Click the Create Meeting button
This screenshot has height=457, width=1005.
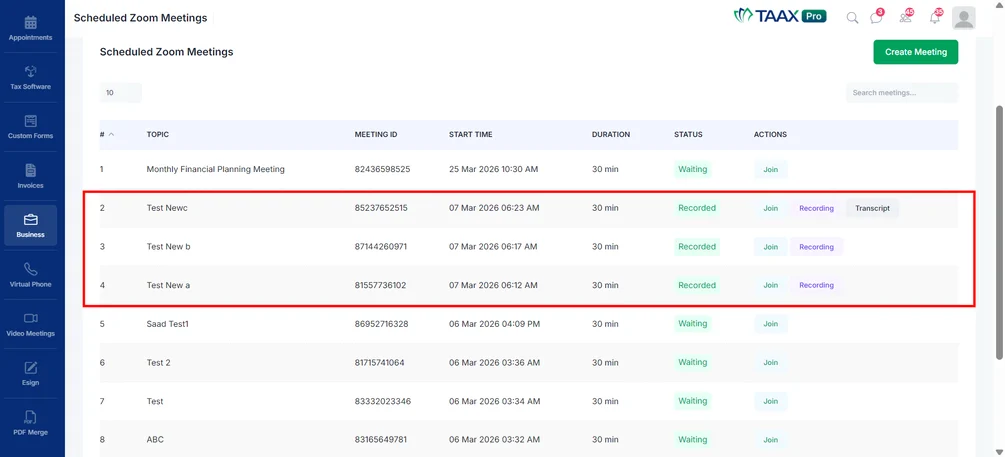915,52
